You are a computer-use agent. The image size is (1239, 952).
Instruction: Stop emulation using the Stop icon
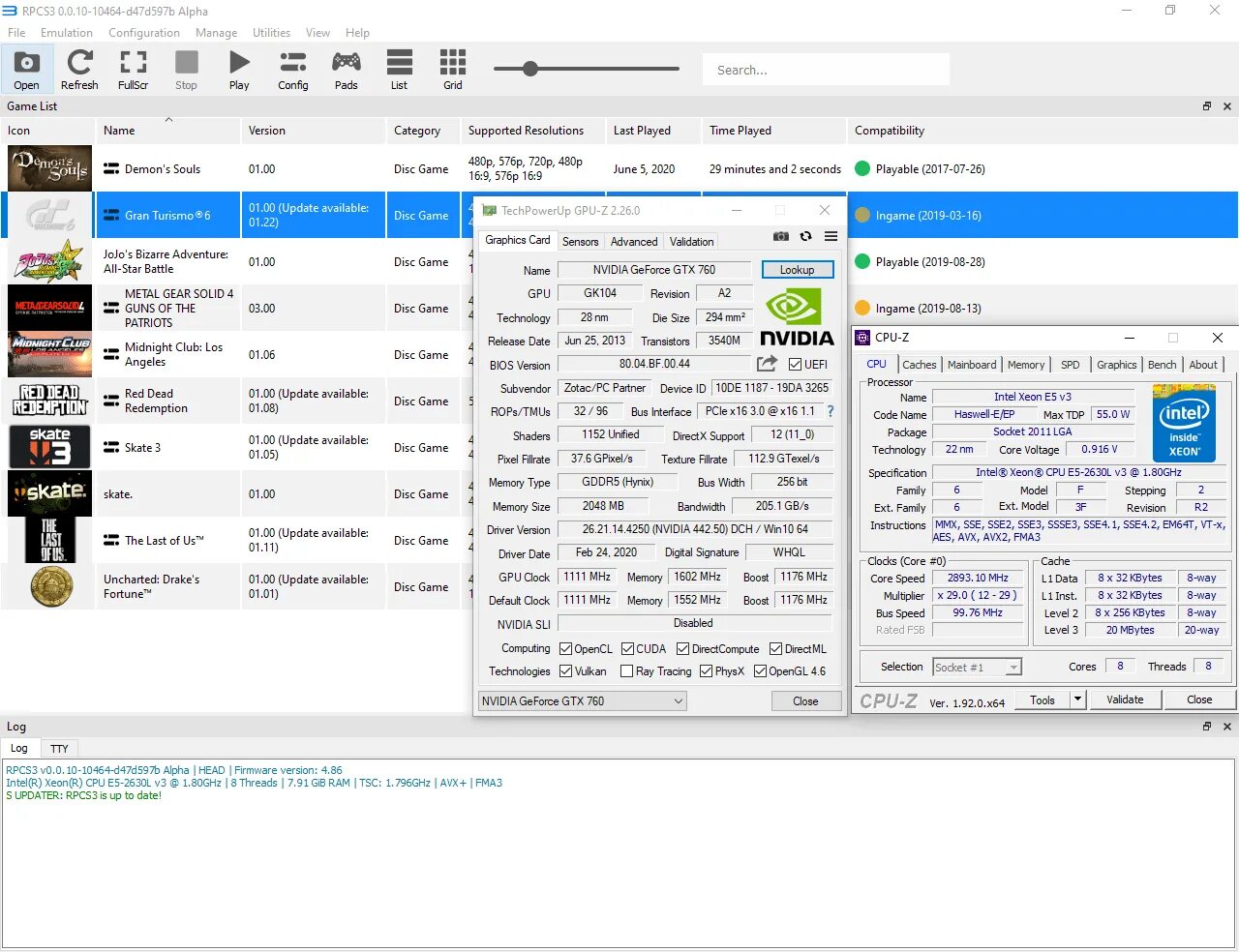[186, 70]
